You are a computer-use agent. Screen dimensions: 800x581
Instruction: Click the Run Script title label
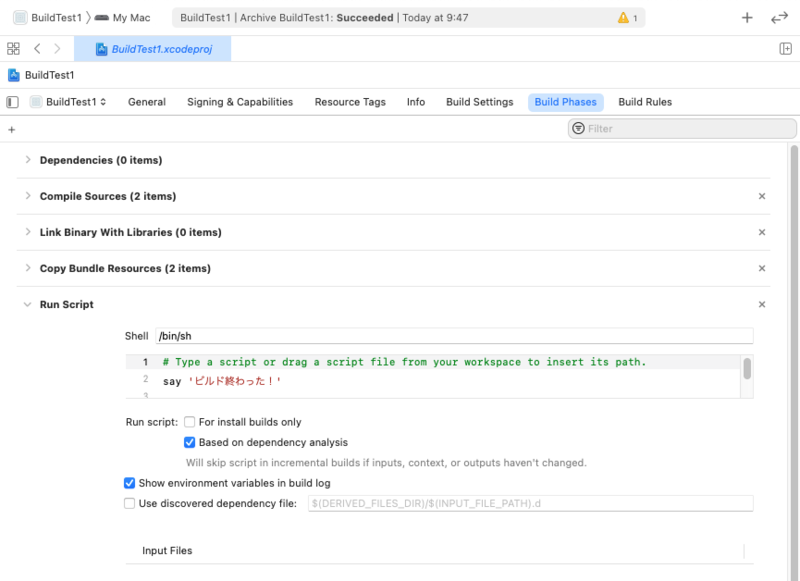(x=67, y=305)
